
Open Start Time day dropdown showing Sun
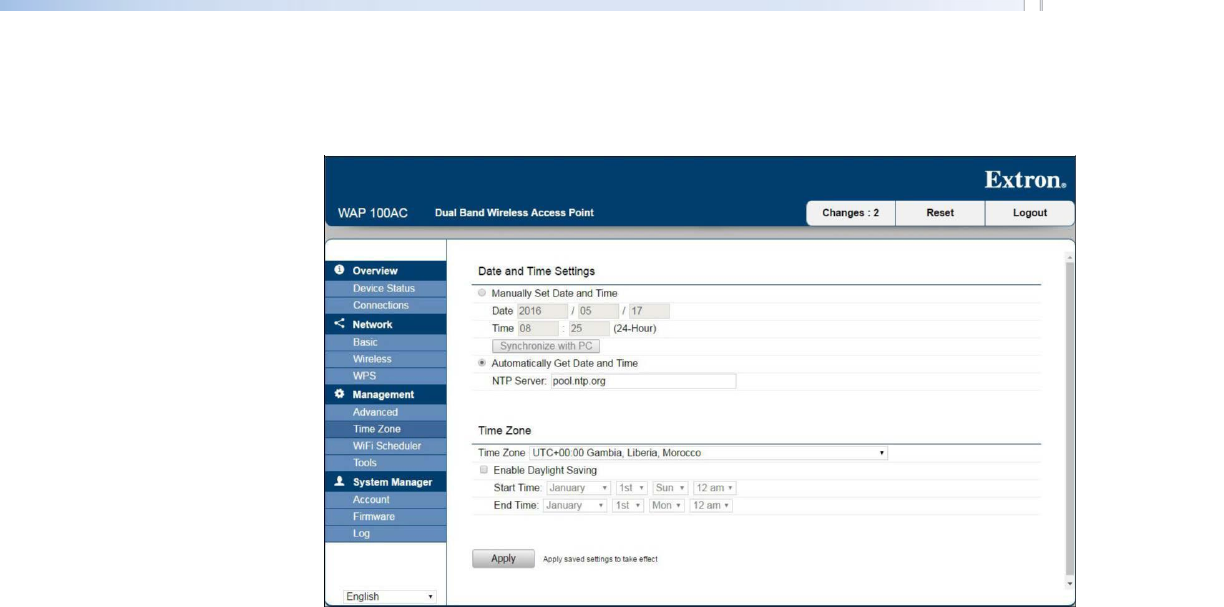click(x=671, y=488)
